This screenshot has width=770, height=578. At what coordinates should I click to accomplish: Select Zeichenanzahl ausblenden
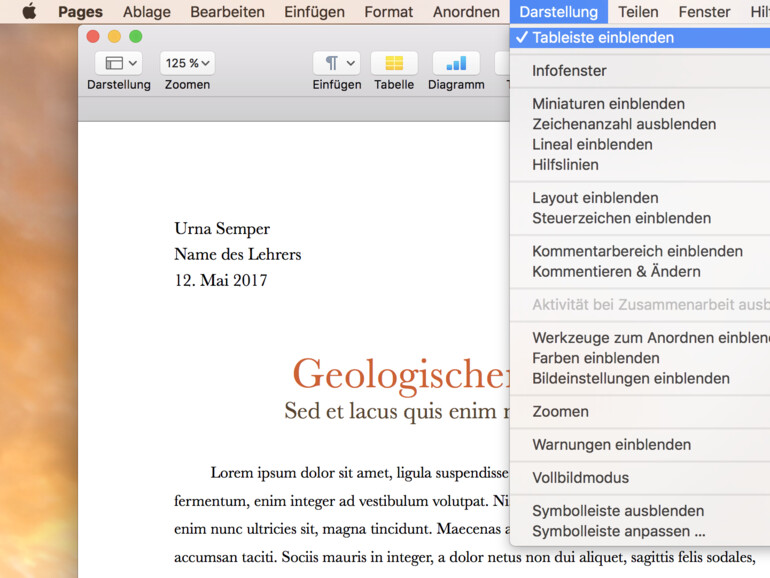(x=640, y=124)
